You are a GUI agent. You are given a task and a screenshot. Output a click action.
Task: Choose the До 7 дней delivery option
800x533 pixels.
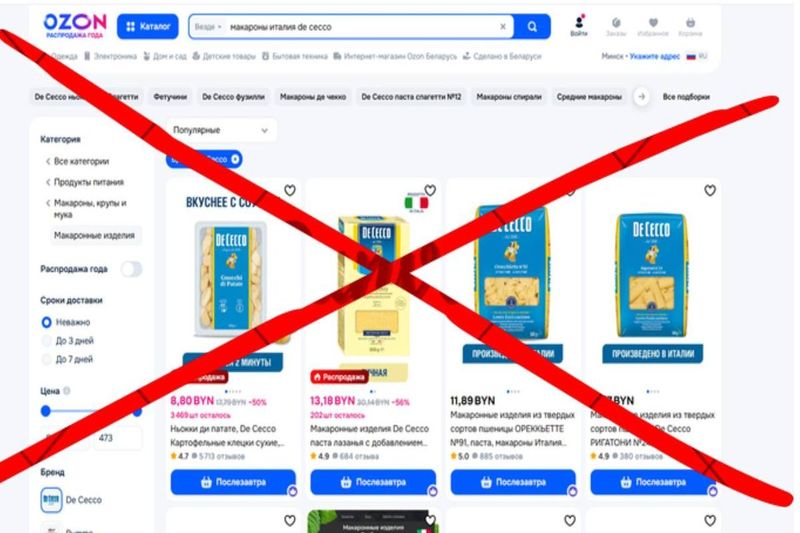pyautogui.click(x=46, y=360)
